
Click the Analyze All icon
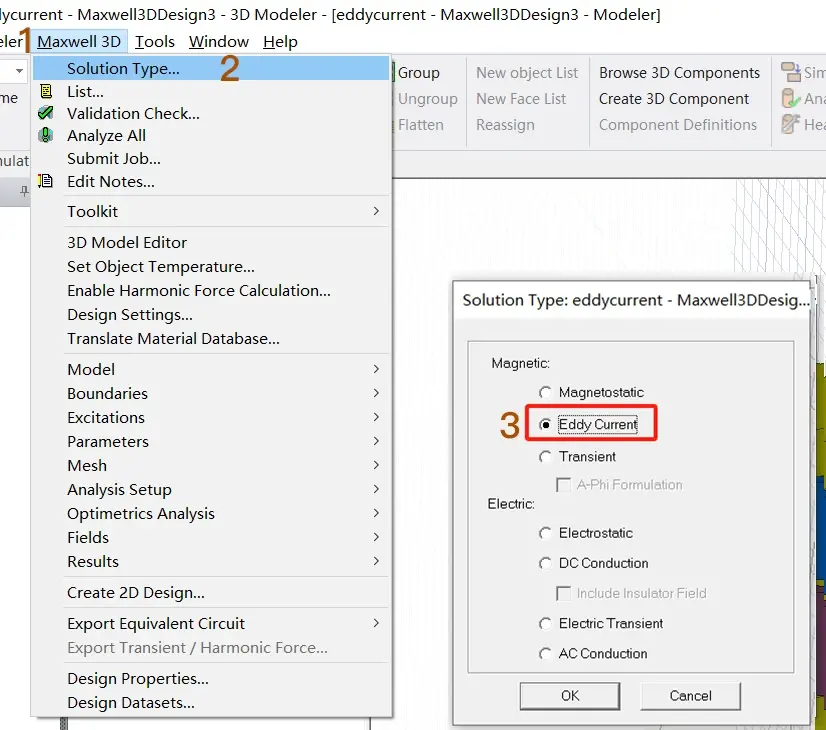pos(46,135)
